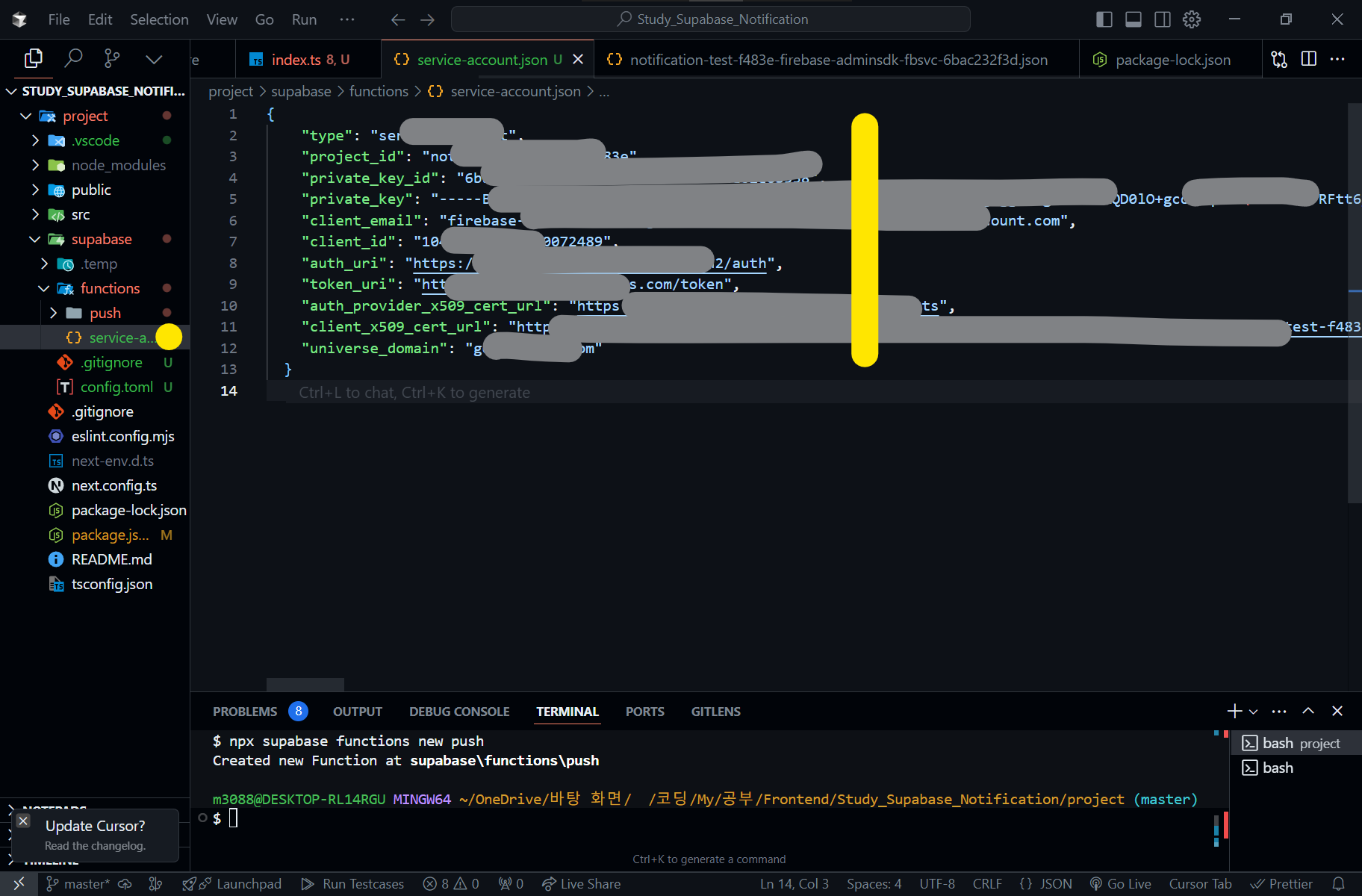This screenshot has height=896, width=1362.
Task: Go back with the left arrow
Action: pos(398,19)
